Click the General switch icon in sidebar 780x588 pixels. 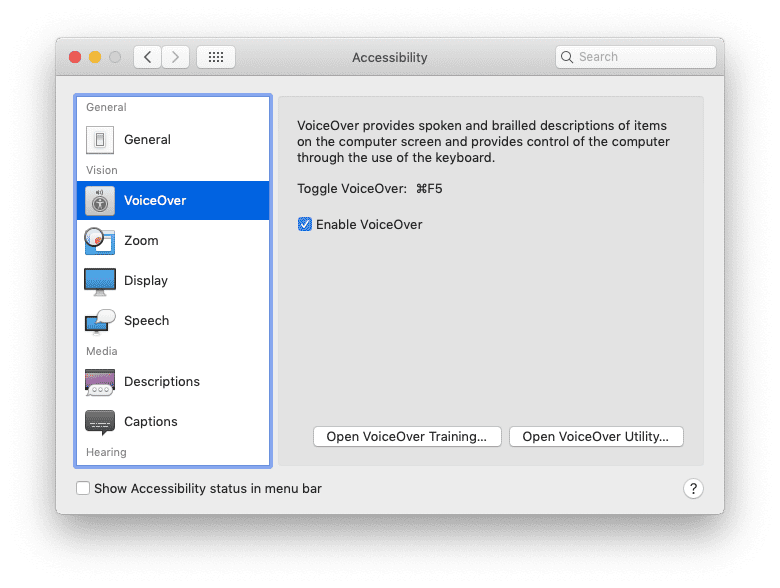(99, 140)
